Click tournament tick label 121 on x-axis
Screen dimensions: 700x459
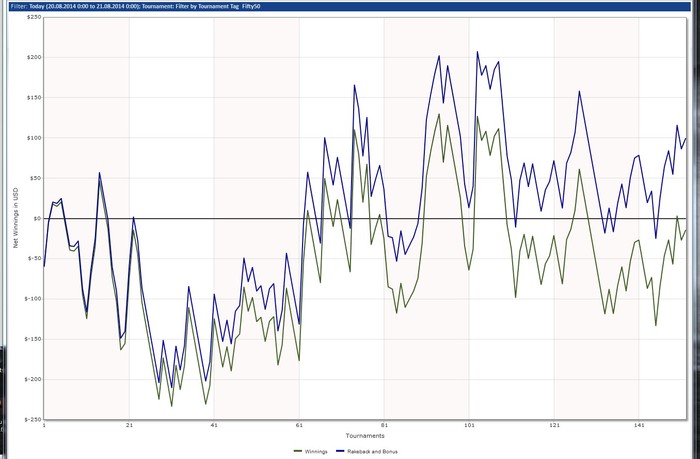[x=554, y=425]
